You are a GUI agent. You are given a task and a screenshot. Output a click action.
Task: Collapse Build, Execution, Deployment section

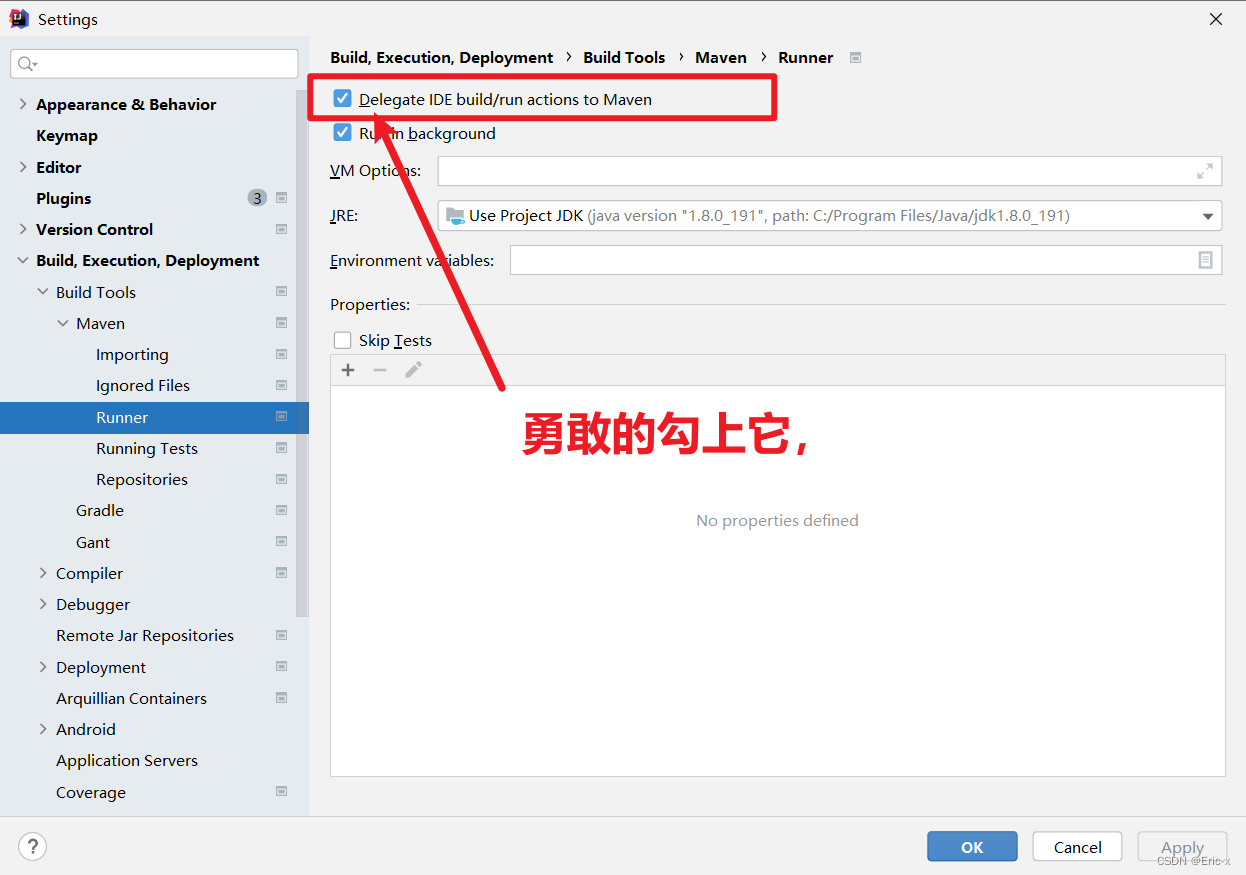[x=23, y=260]
